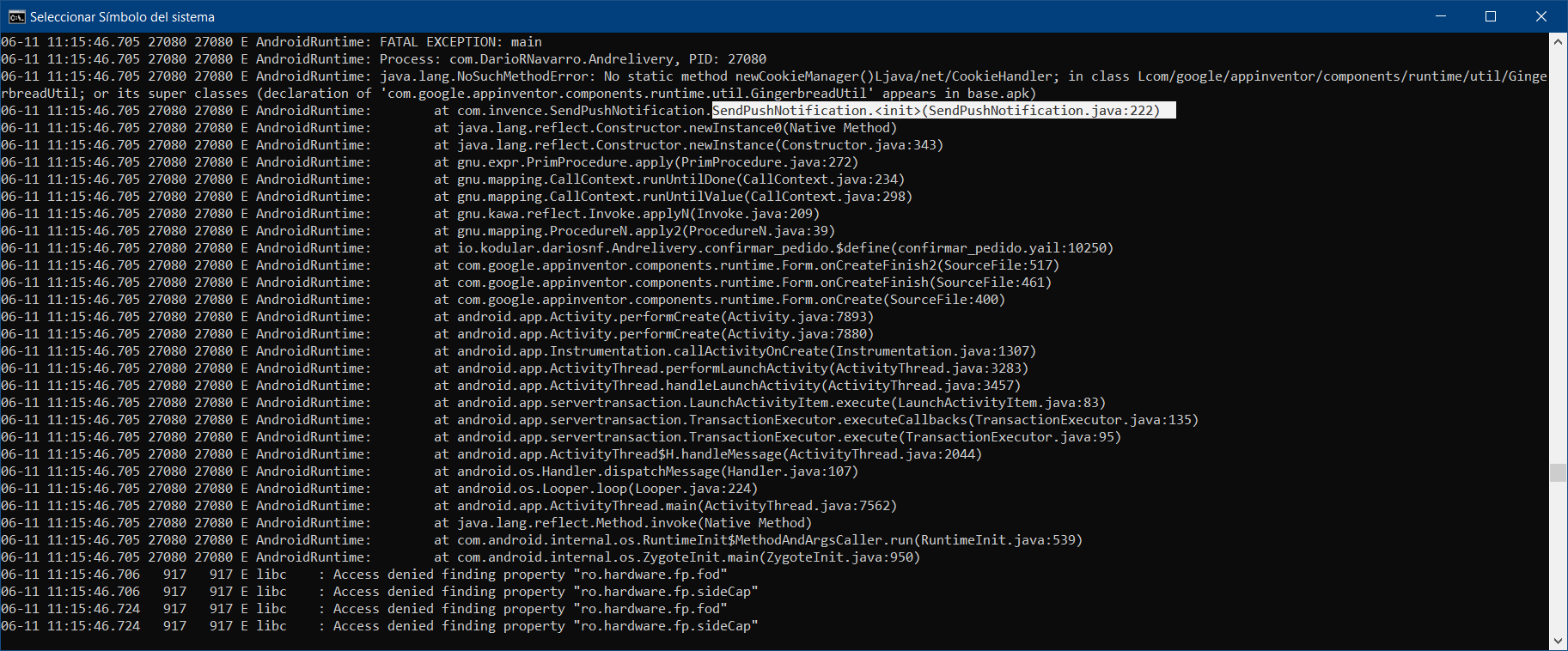Viewport: 1568px width, 651px height.
Task: Click the FATAL EXCEPTION: main line
Action: tap(272, 42)
